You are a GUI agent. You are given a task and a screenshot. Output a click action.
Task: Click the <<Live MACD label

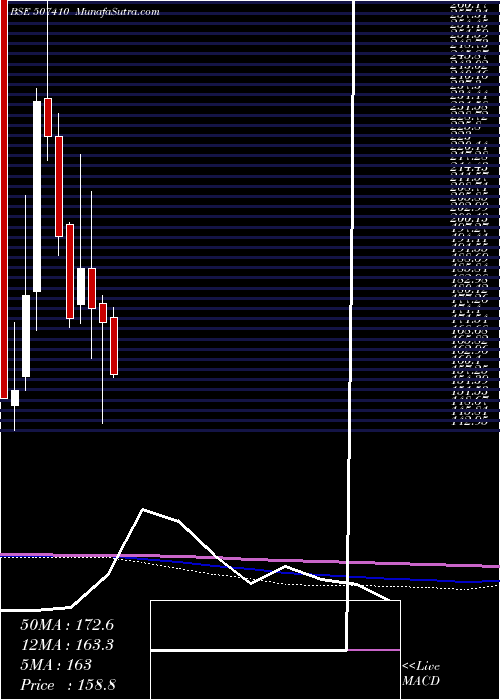click(421, 674)
